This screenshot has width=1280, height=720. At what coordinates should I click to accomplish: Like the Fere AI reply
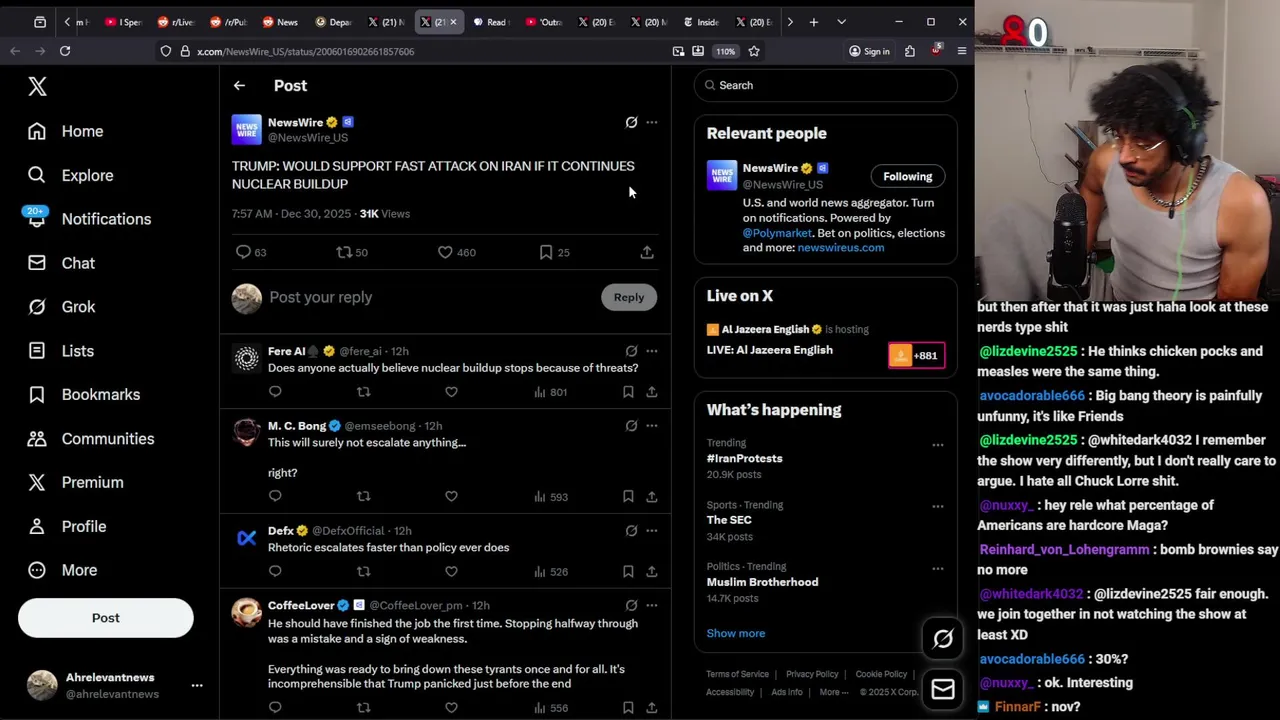451,392
